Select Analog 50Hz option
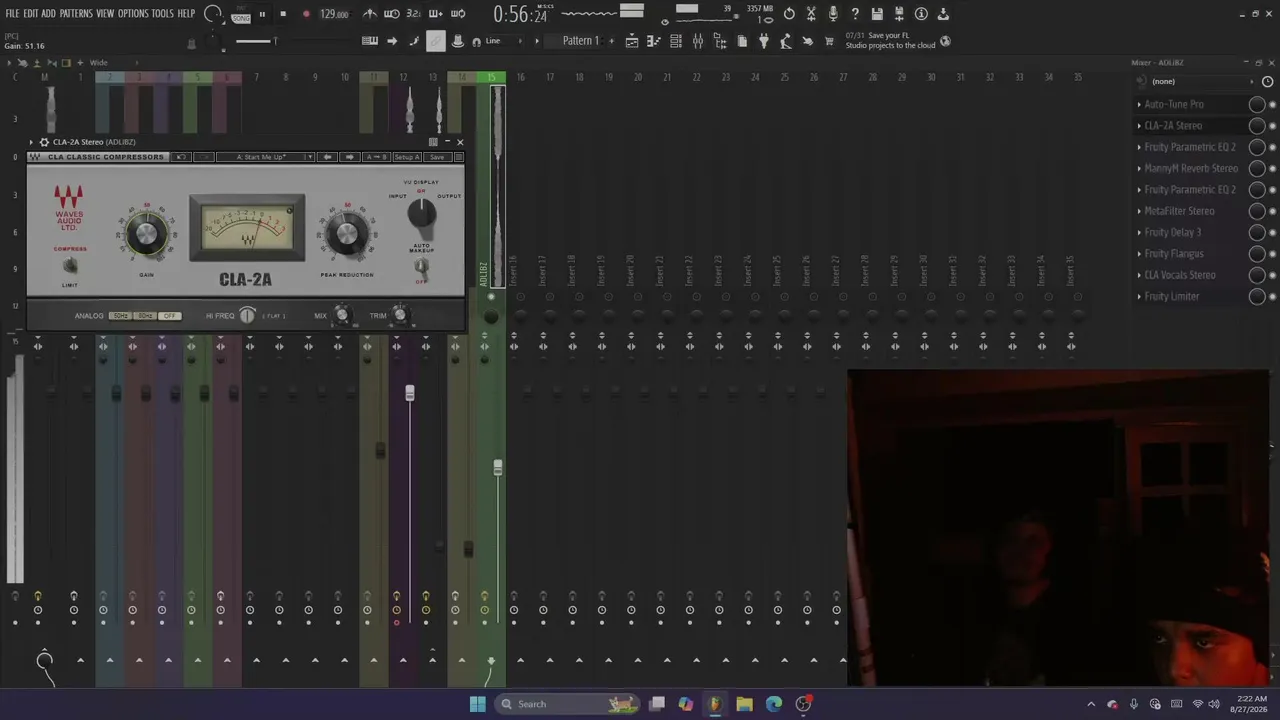 (120, 316)
